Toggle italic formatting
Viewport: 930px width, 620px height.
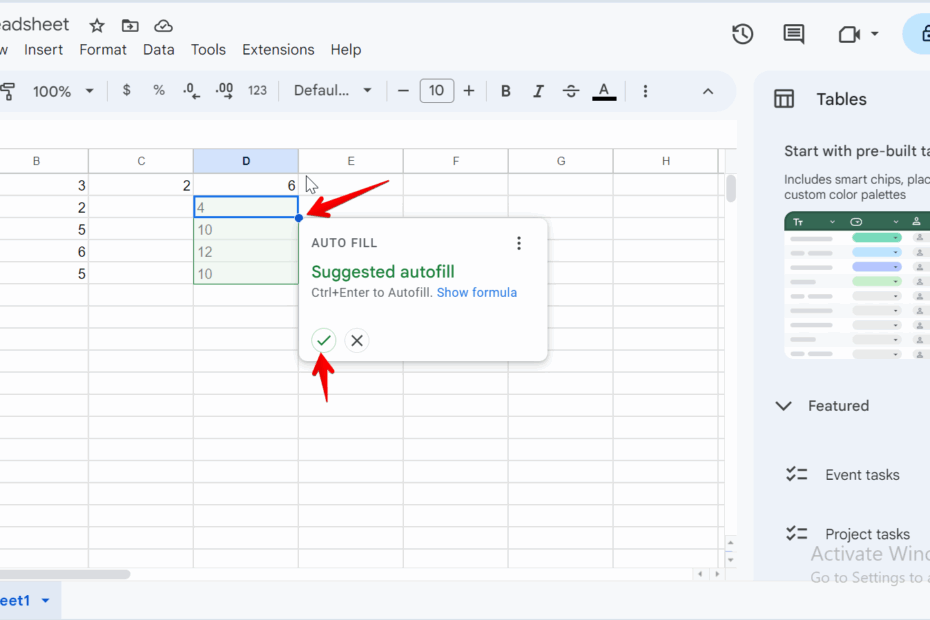538,91
